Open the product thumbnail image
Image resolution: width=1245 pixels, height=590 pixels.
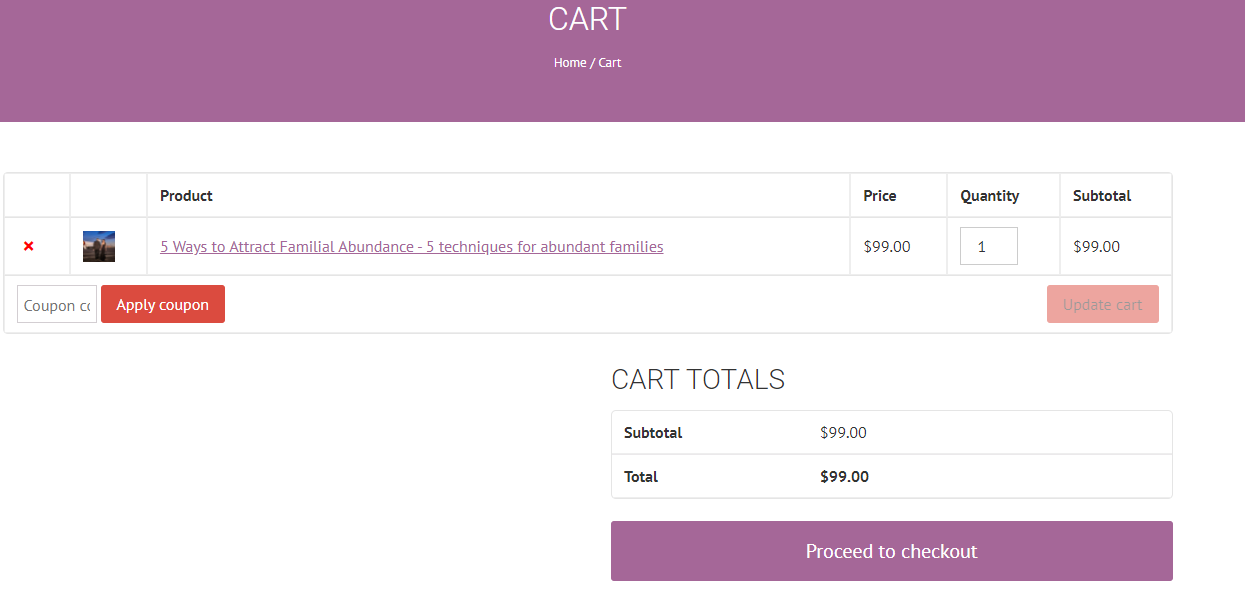coord(99,246)
